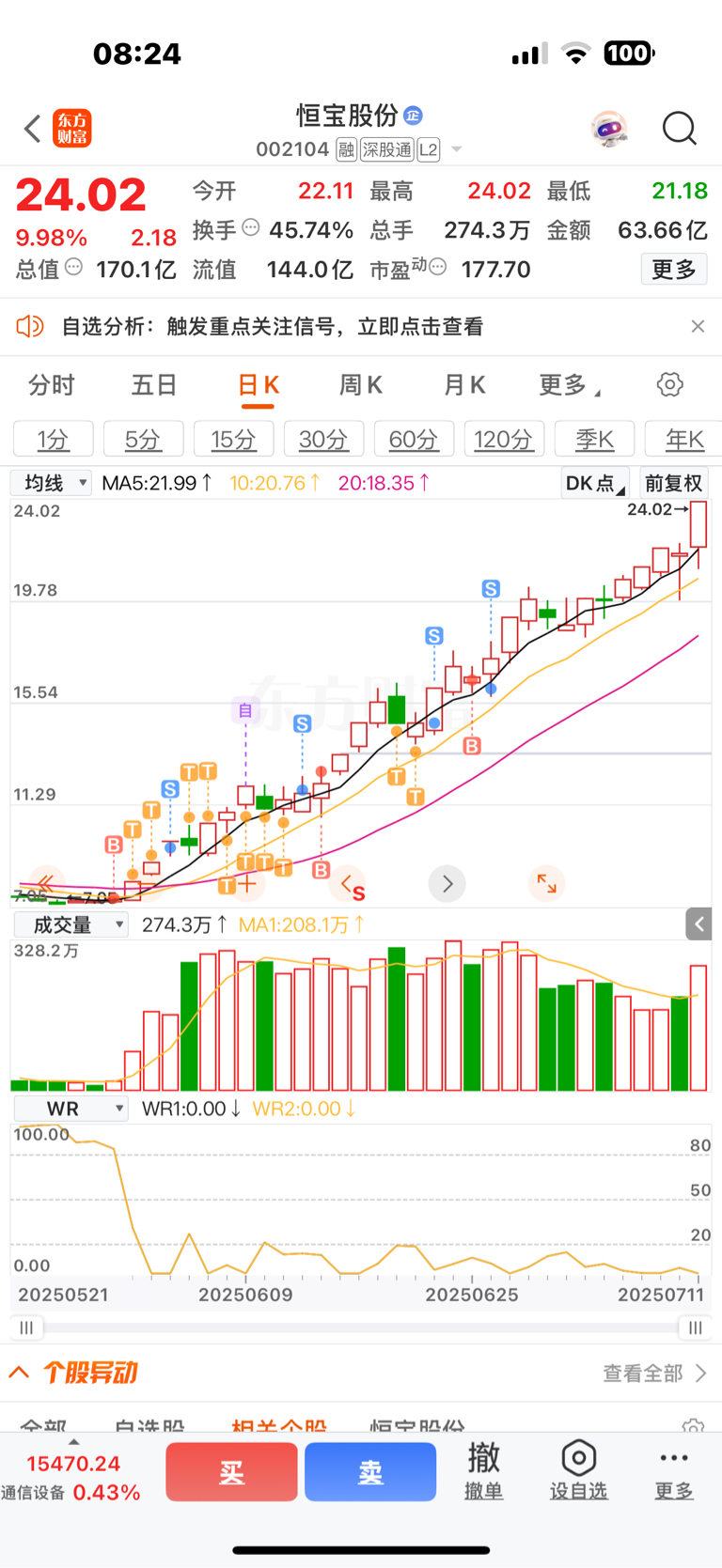Tap the 融 tag under stock name

[347, 150]
